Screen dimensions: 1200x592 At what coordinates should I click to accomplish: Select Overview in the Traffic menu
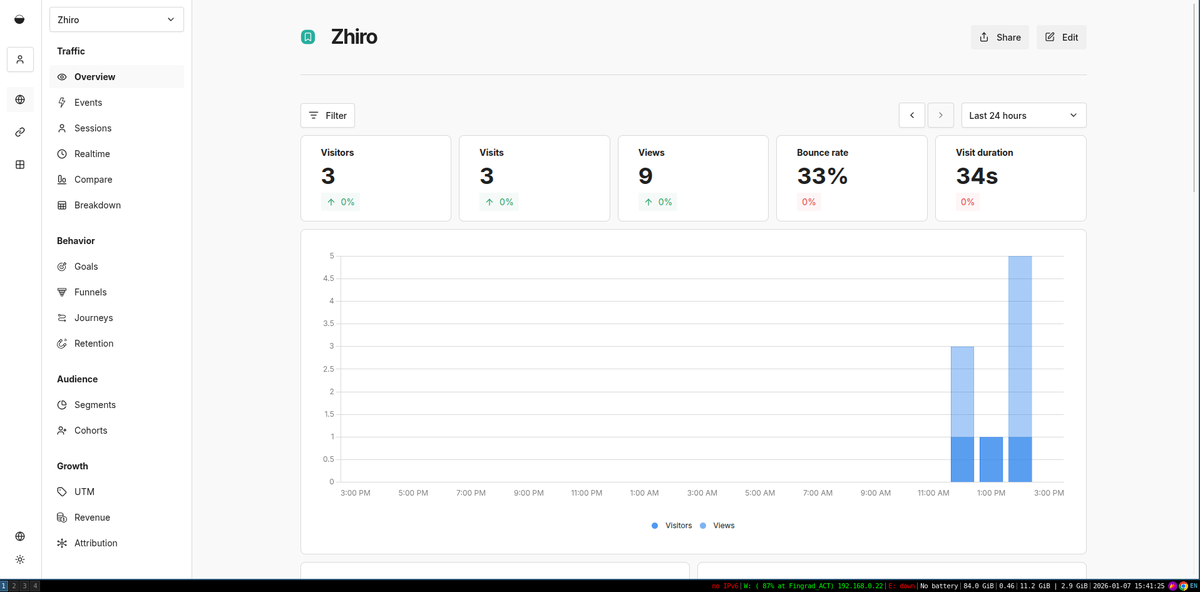[x=117, y=77]
